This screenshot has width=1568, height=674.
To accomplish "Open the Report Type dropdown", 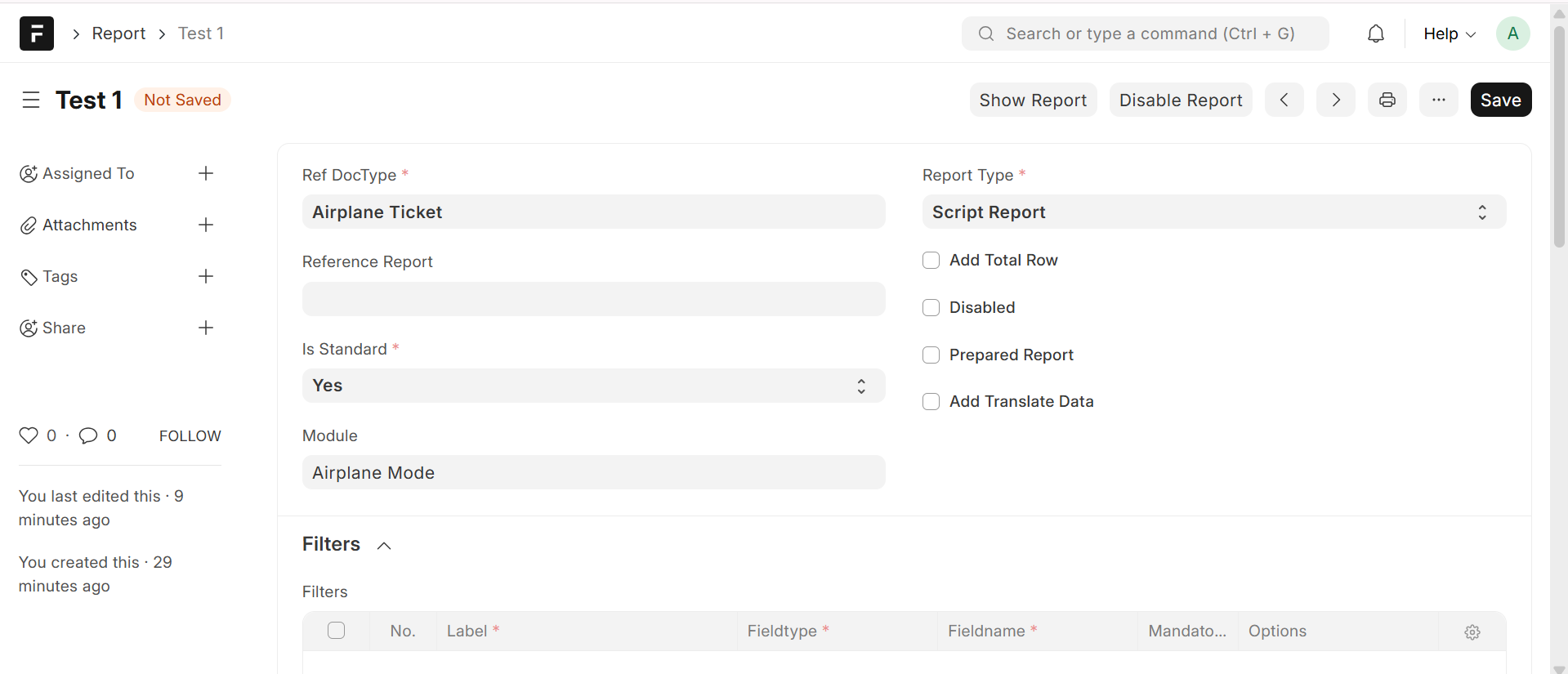I will tap(1213, 212).
